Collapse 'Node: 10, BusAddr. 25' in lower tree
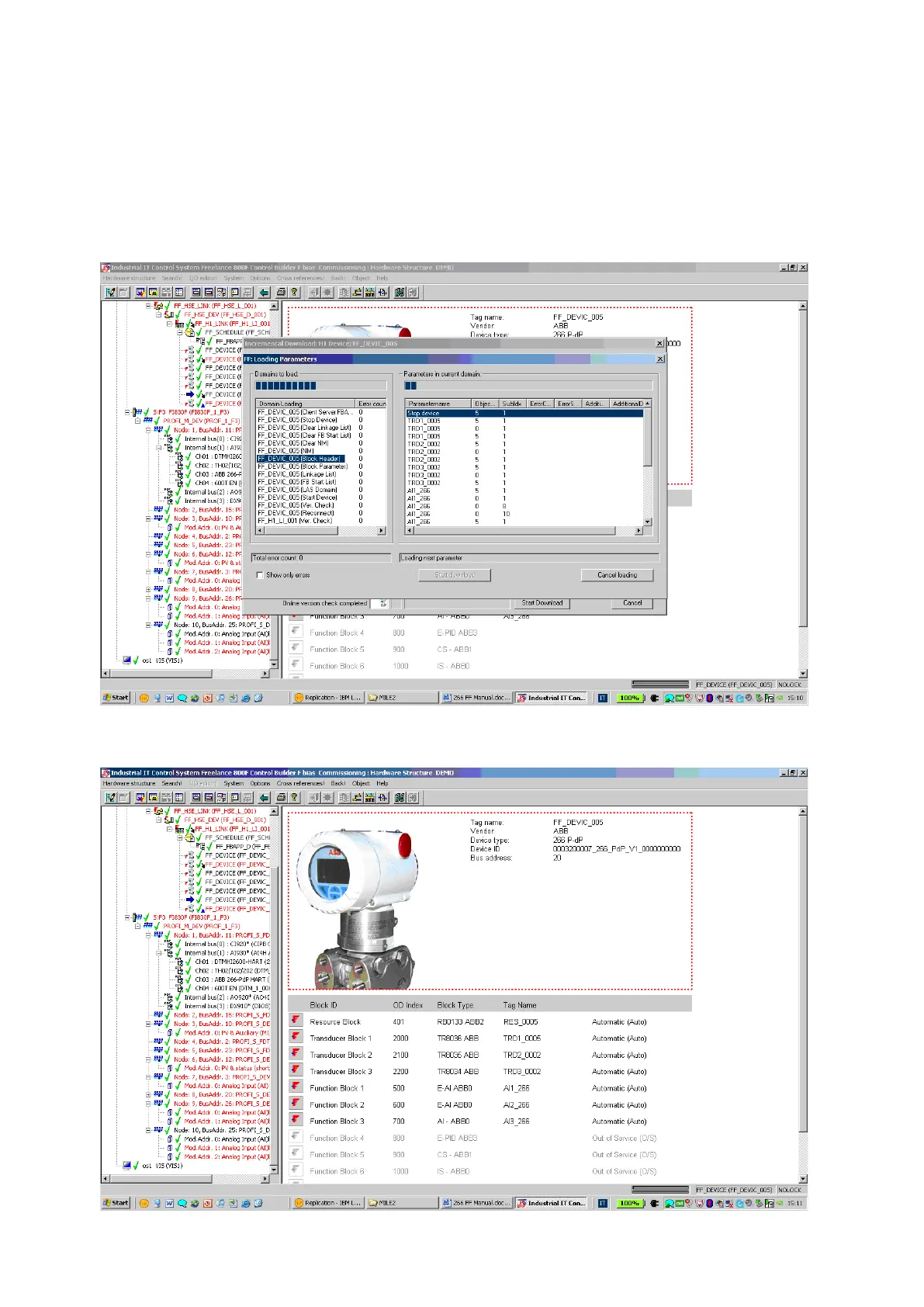The image size is (924, 1307). 149,1130
